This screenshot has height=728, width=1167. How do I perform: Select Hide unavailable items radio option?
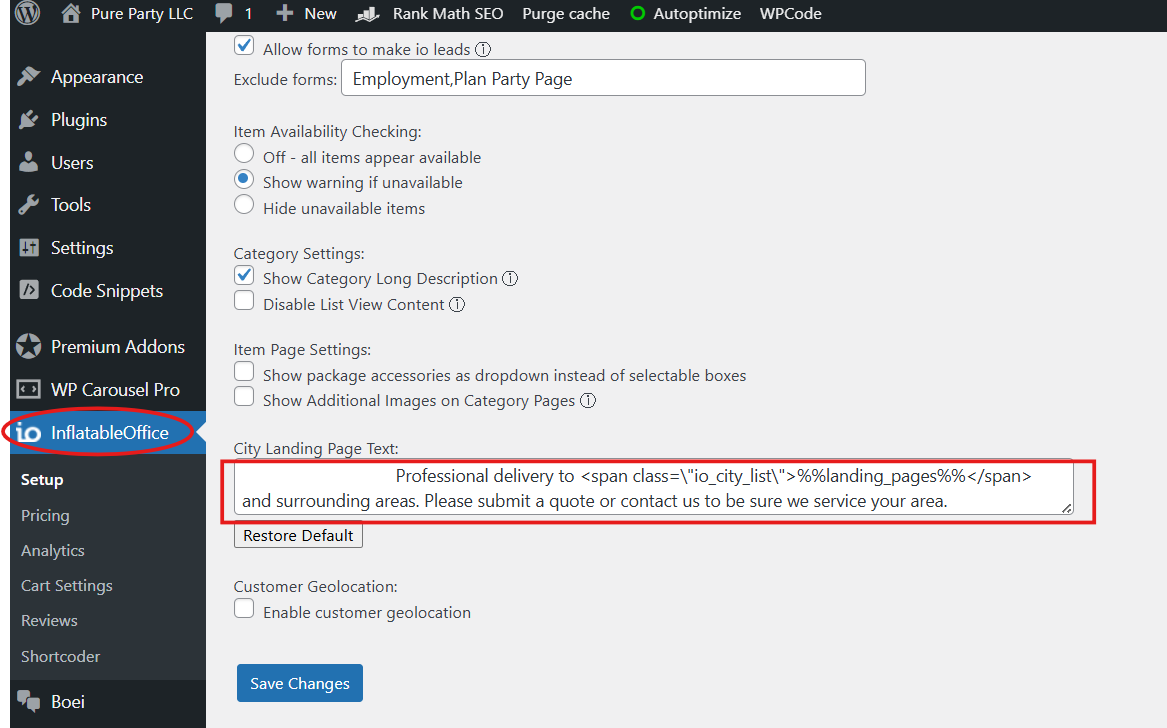[244, 205]
